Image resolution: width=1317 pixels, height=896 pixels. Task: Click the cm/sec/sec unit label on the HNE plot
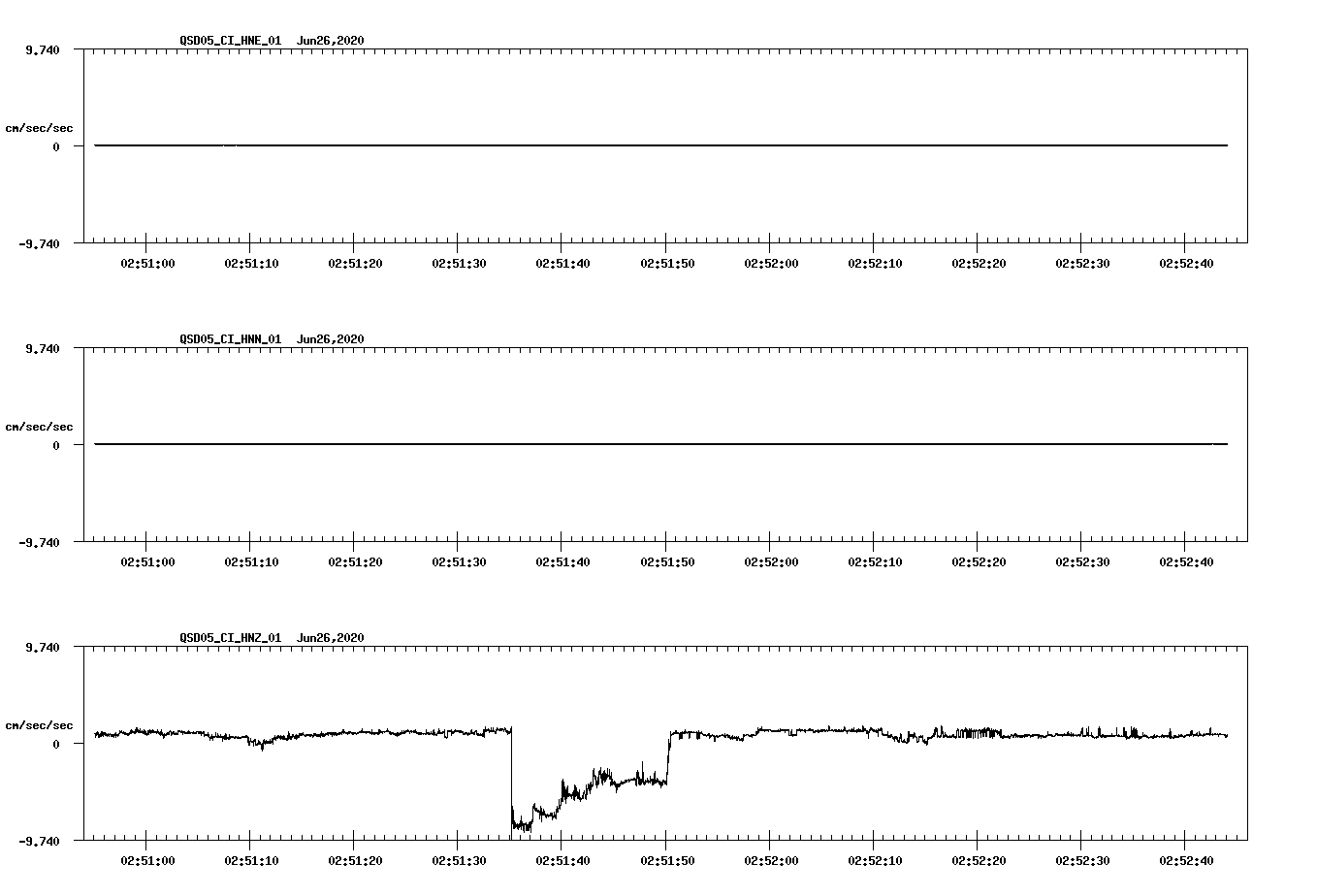pyautogui.click(x=39, y=128)
